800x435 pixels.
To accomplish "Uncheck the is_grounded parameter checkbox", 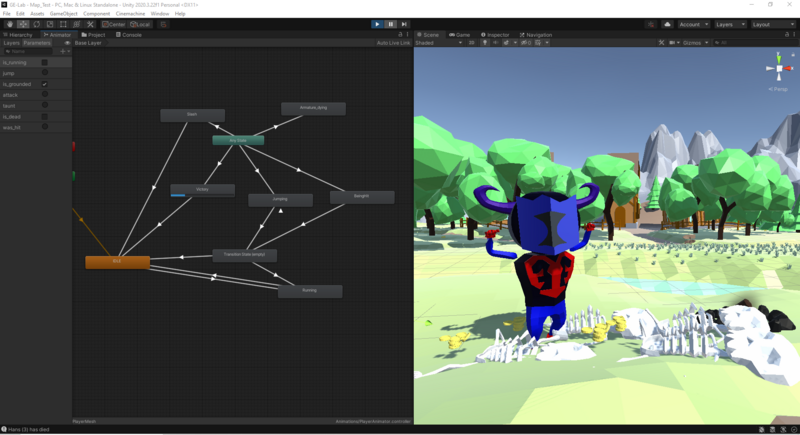I will pos(45,84).
